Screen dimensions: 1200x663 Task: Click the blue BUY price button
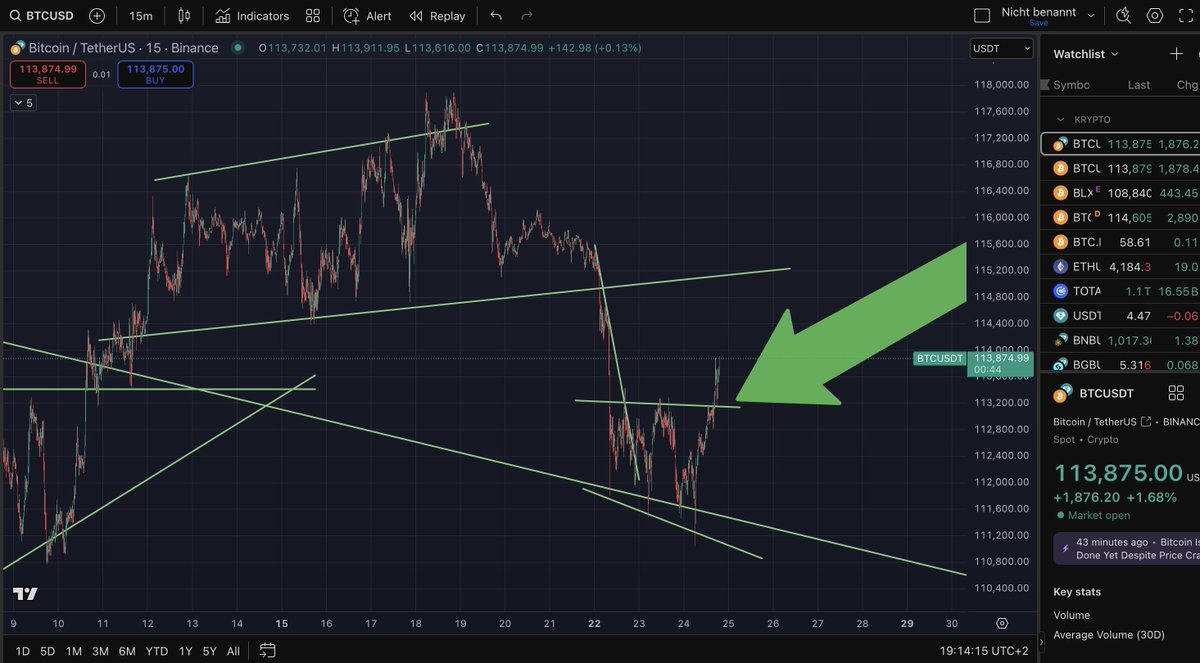click(x=155, y=74)
